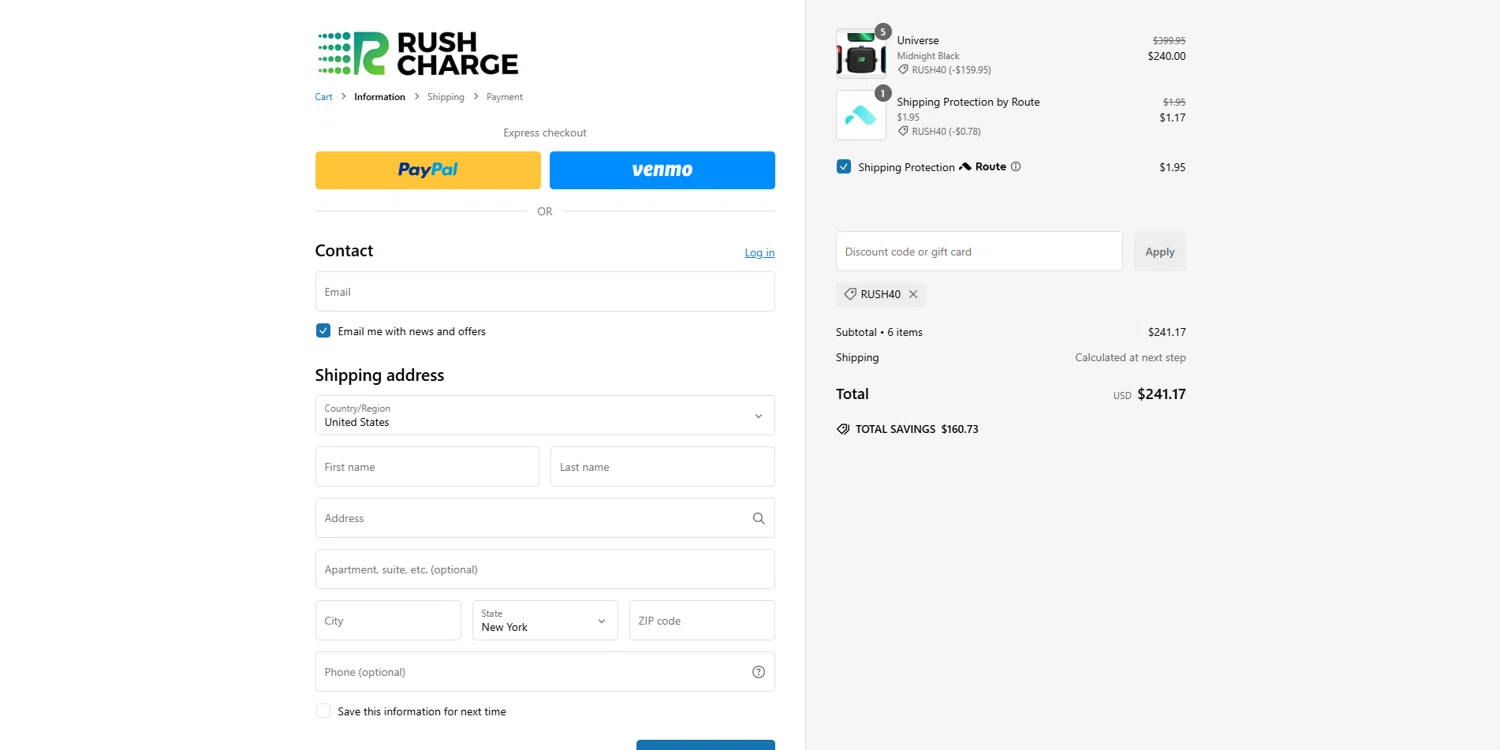This screenshot has width=1500, height=750.
Task: Click the Route shipping protection thumbnail
Action: [861, 115]
